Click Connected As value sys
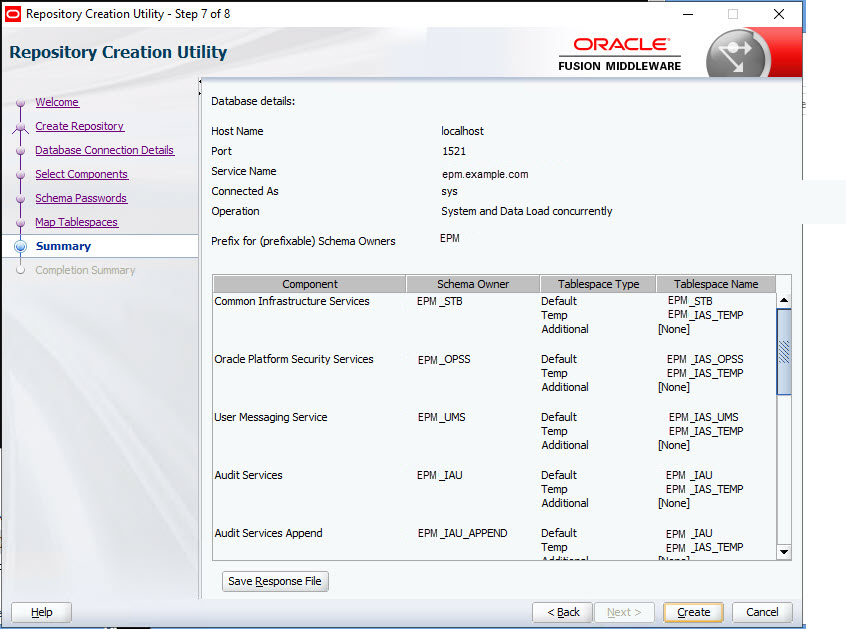This screenshot has width=846, height=629. pyautogui.click(x=449, y=192)
